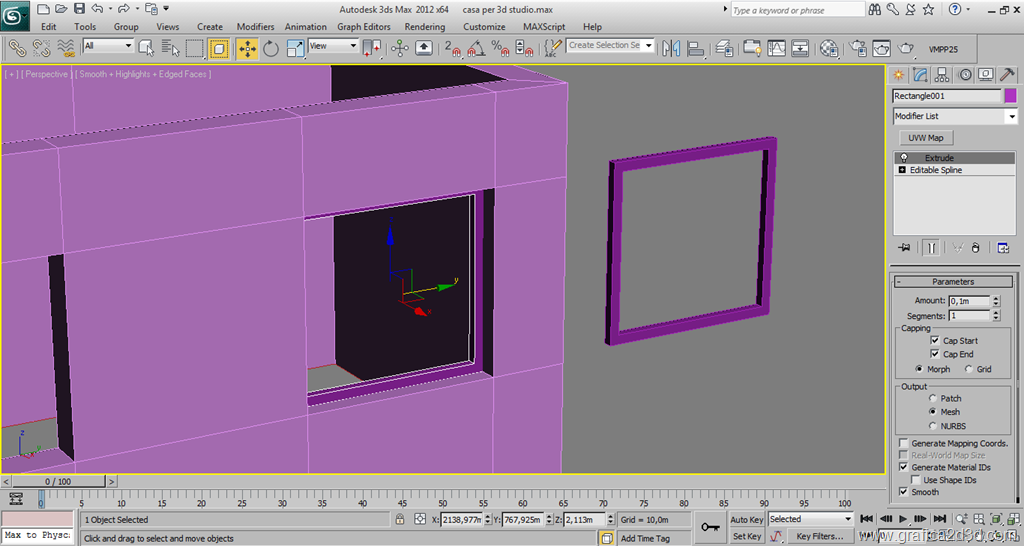This screenshot has width=1024, height=546.
Task: Click the UVW Map button
Action: pos(926,138)
